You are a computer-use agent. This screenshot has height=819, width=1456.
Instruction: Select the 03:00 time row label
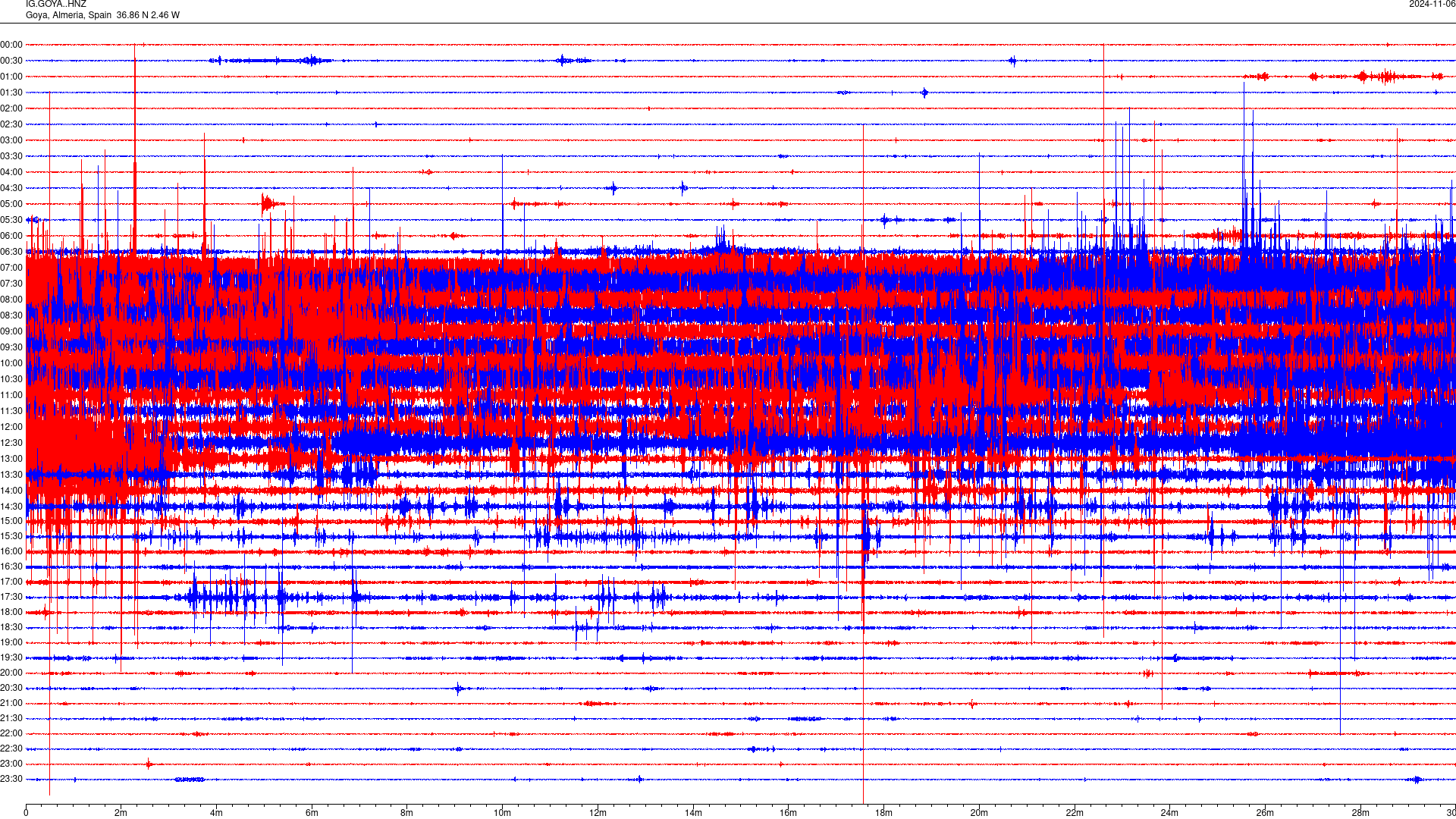[x=11, y=140]
